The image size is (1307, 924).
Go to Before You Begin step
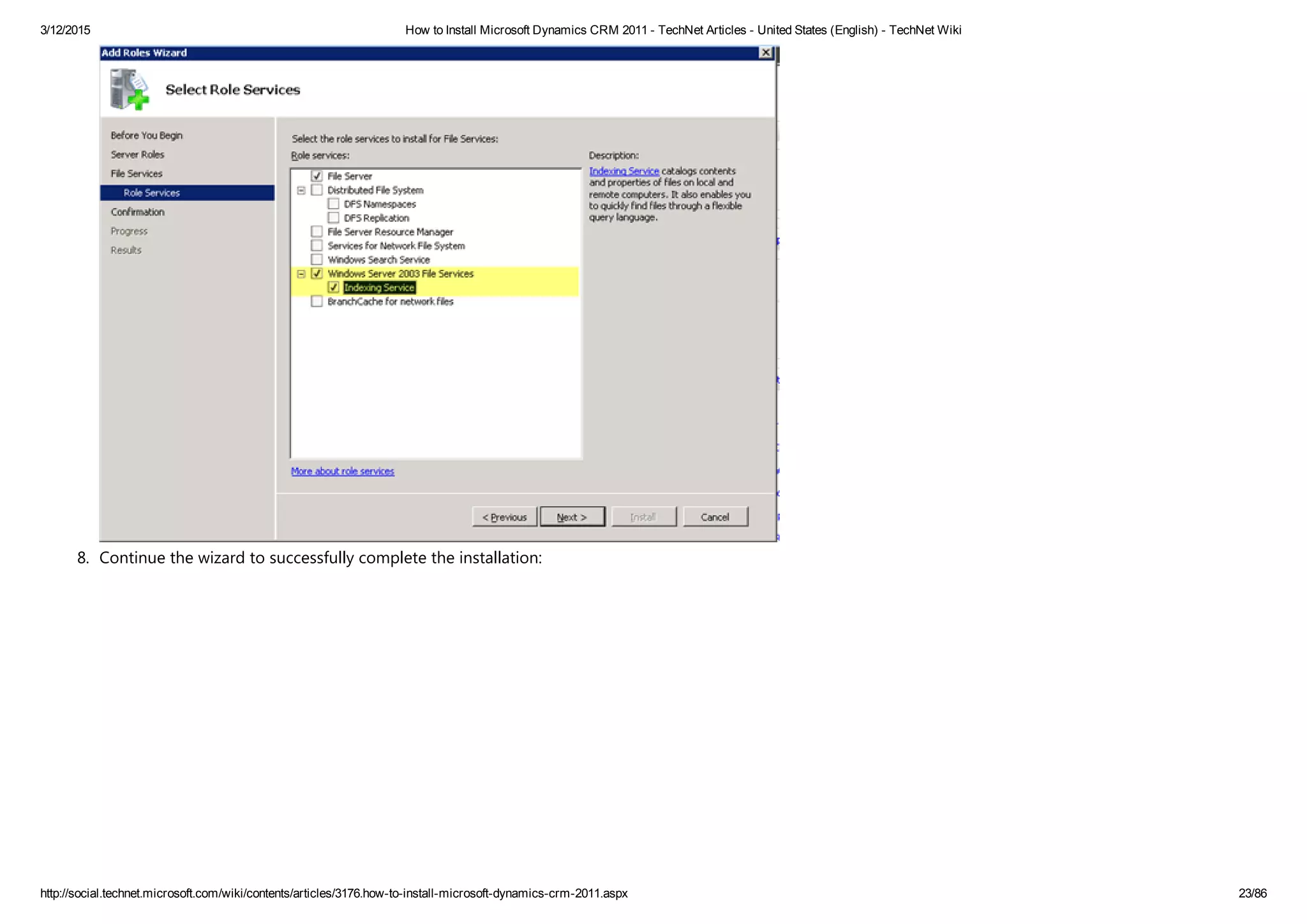pyautogui.click(x=147, y=135)
